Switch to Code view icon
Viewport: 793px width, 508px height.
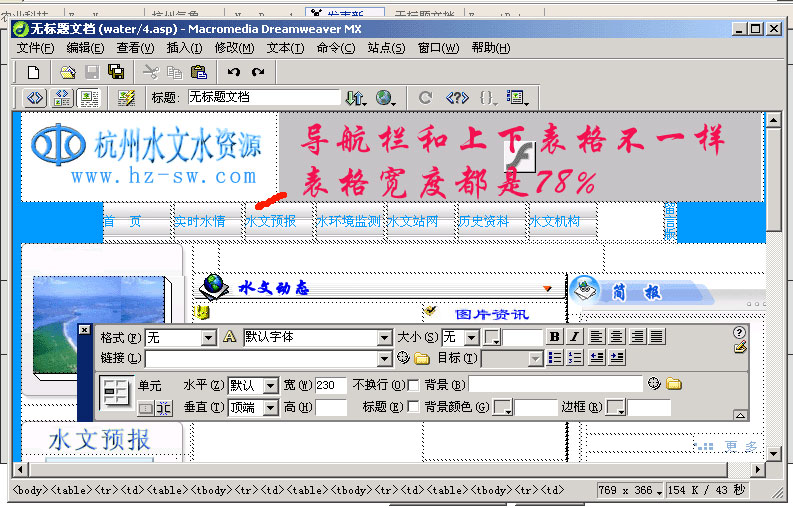coord(35,98)
